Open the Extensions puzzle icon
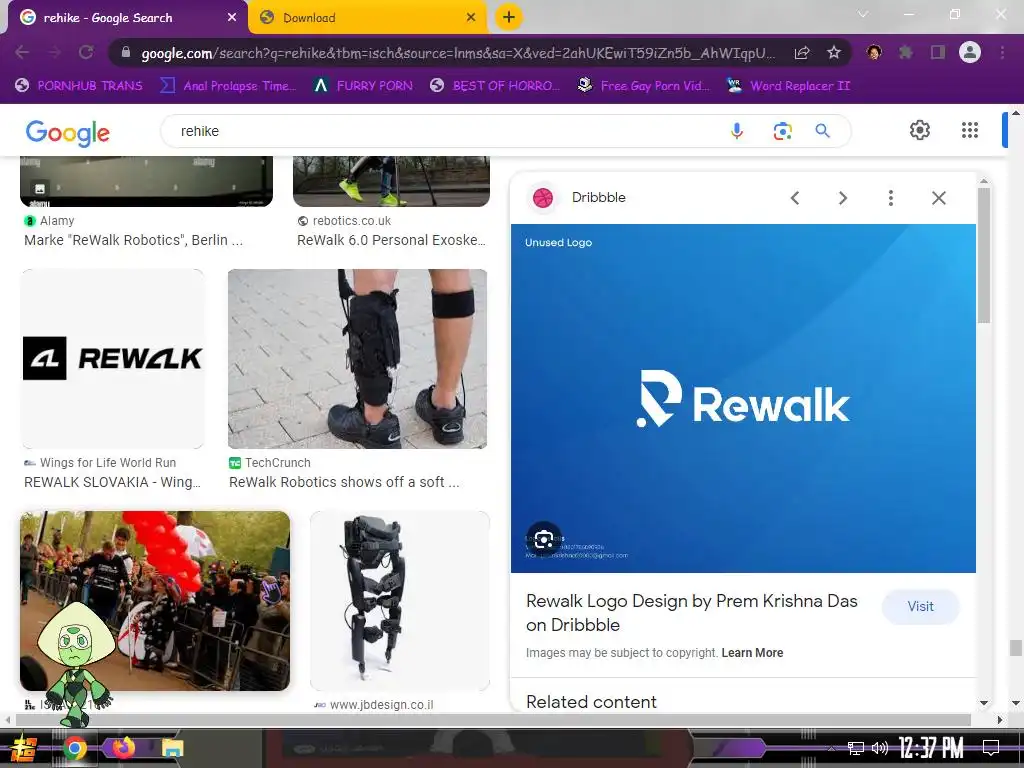This screenshot has height=768, width=1024. [906, 52]
